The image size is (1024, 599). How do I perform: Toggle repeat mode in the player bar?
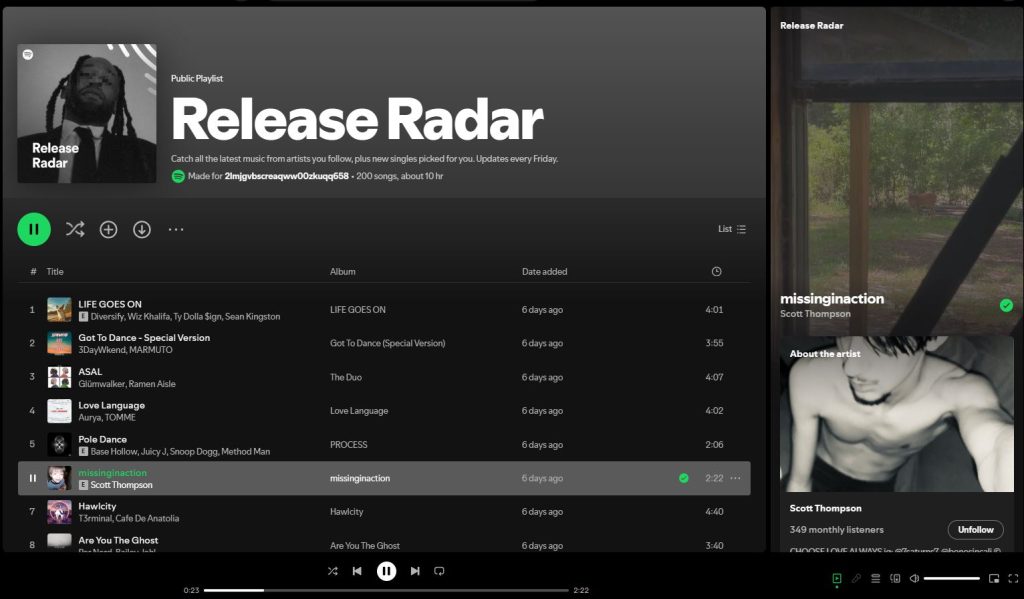440,571
